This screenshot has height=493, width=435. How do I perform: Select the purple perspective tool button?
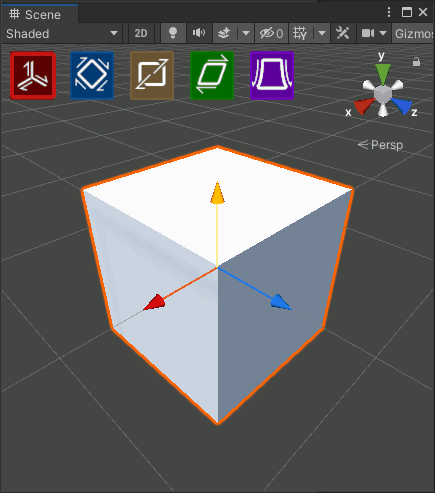coord(272,76)
